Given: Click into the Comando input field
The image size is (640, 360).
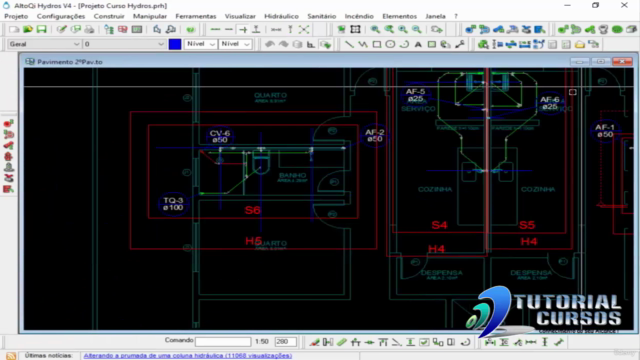Looking at the screenshot, I should coord(223,341).
